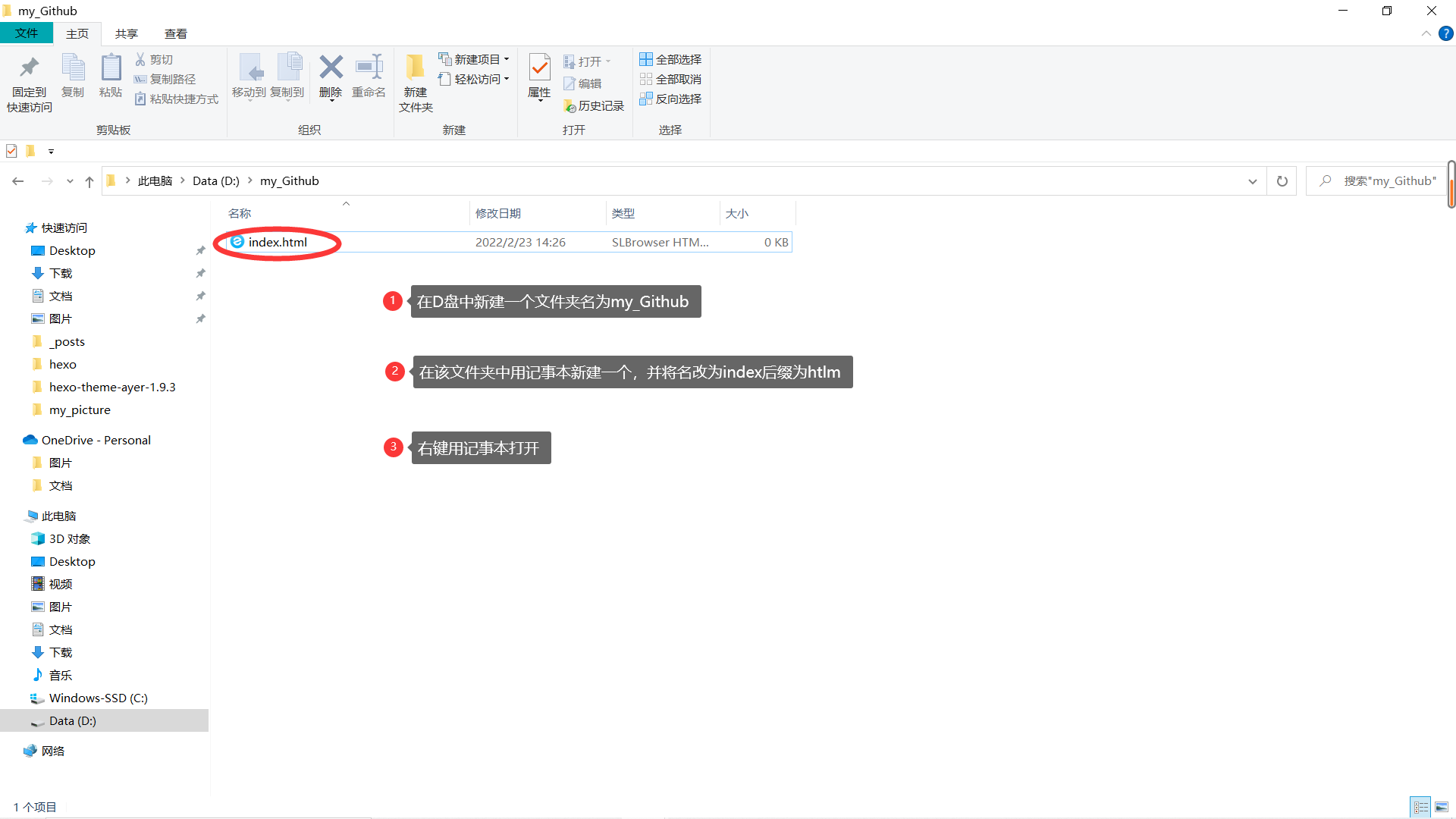Open Customize Quick Access Toolbar dropdown
The image size is (1456, 819).
(x=51, y=151)
